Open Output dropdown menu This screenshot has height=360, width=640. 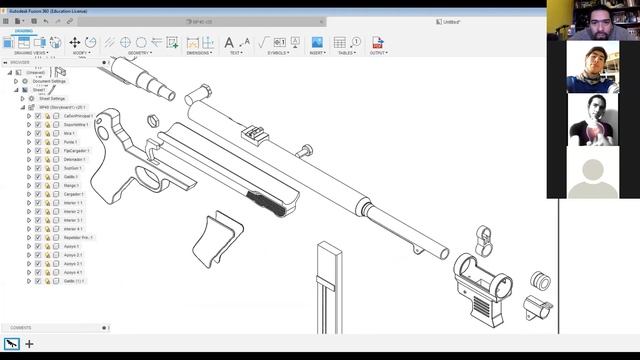pyautogui.click(x=379, y=53)
